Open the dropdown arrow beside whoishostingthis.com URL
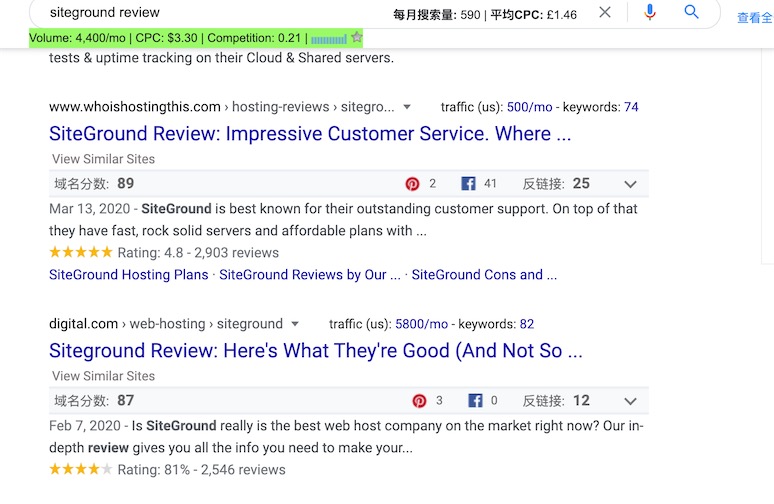The image size is (774, 504). [x=407, y=107]
